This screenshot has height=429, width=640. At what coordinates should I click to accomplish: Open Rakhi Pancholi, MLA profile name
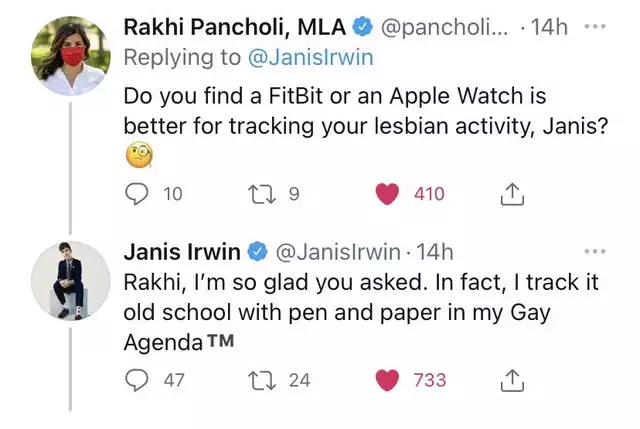[x=228, y=27]
